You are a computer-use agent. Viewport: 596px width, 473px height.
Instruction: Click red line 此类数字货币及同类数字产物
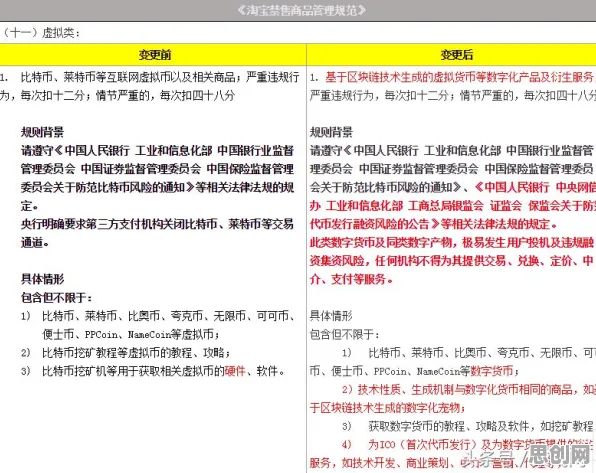452,242
